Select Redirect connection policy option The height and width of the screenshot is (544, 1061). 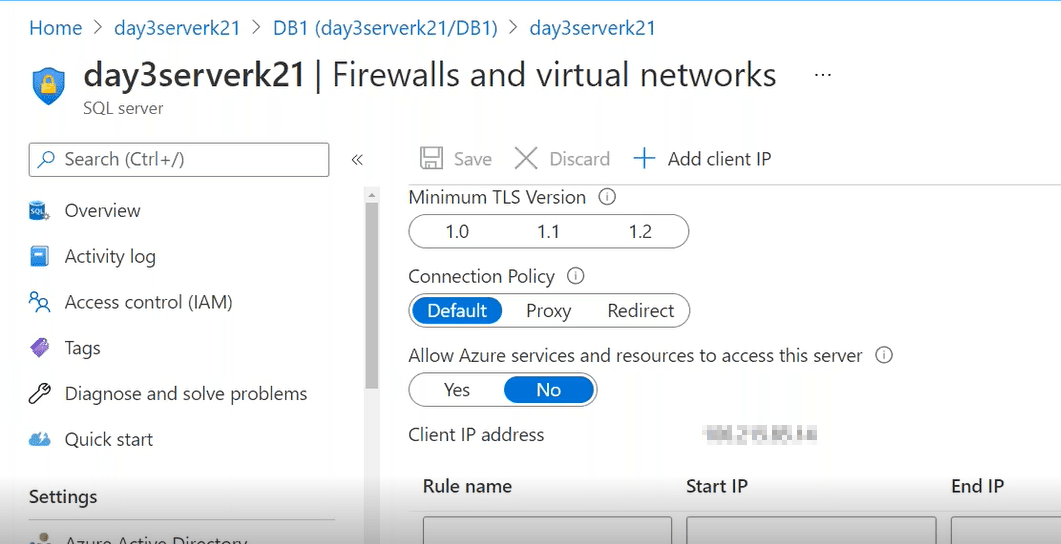tap(640, 311)
